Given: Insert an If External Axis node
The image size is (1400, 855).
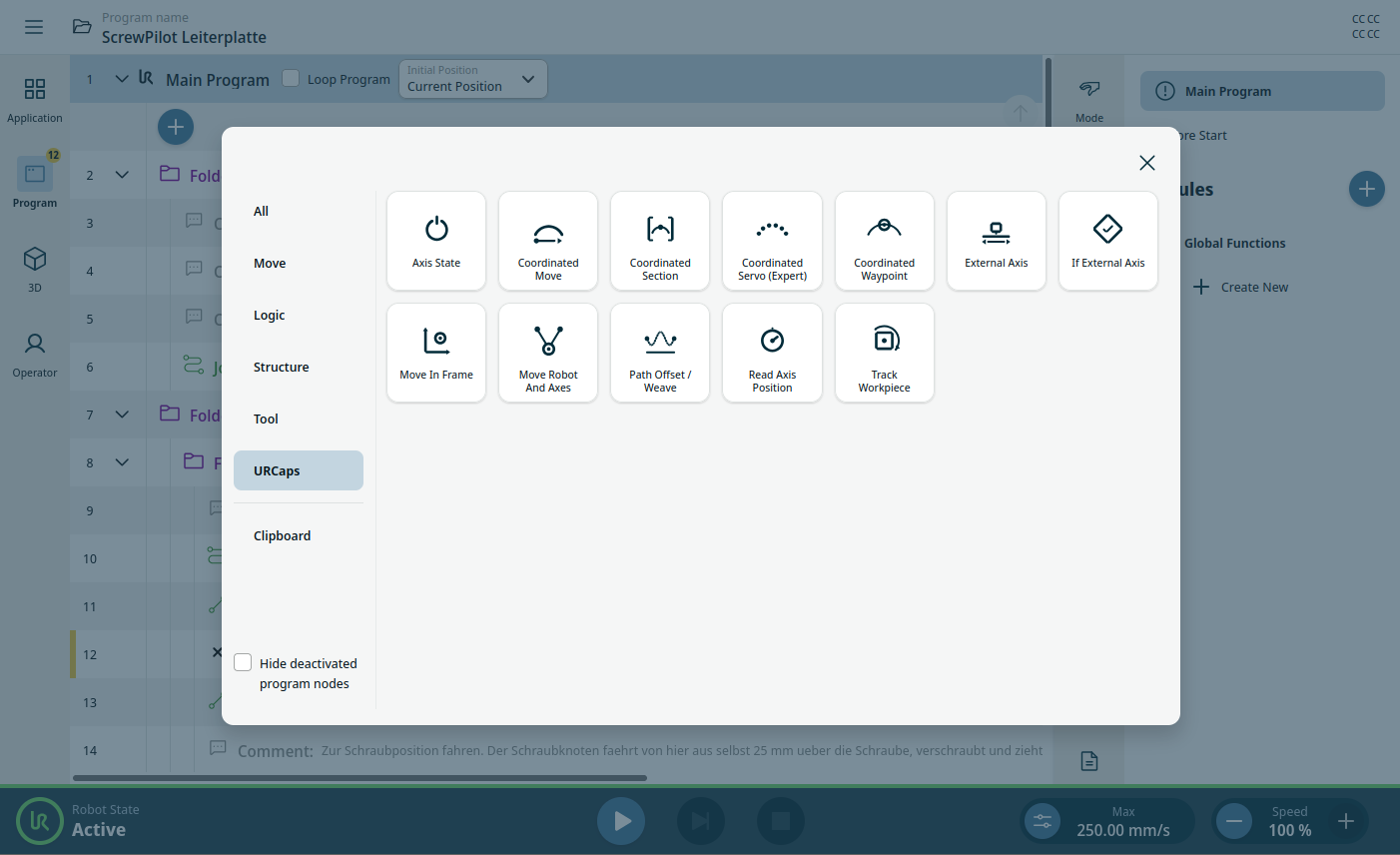Looking at the screenshot, I should (1107, 241).
